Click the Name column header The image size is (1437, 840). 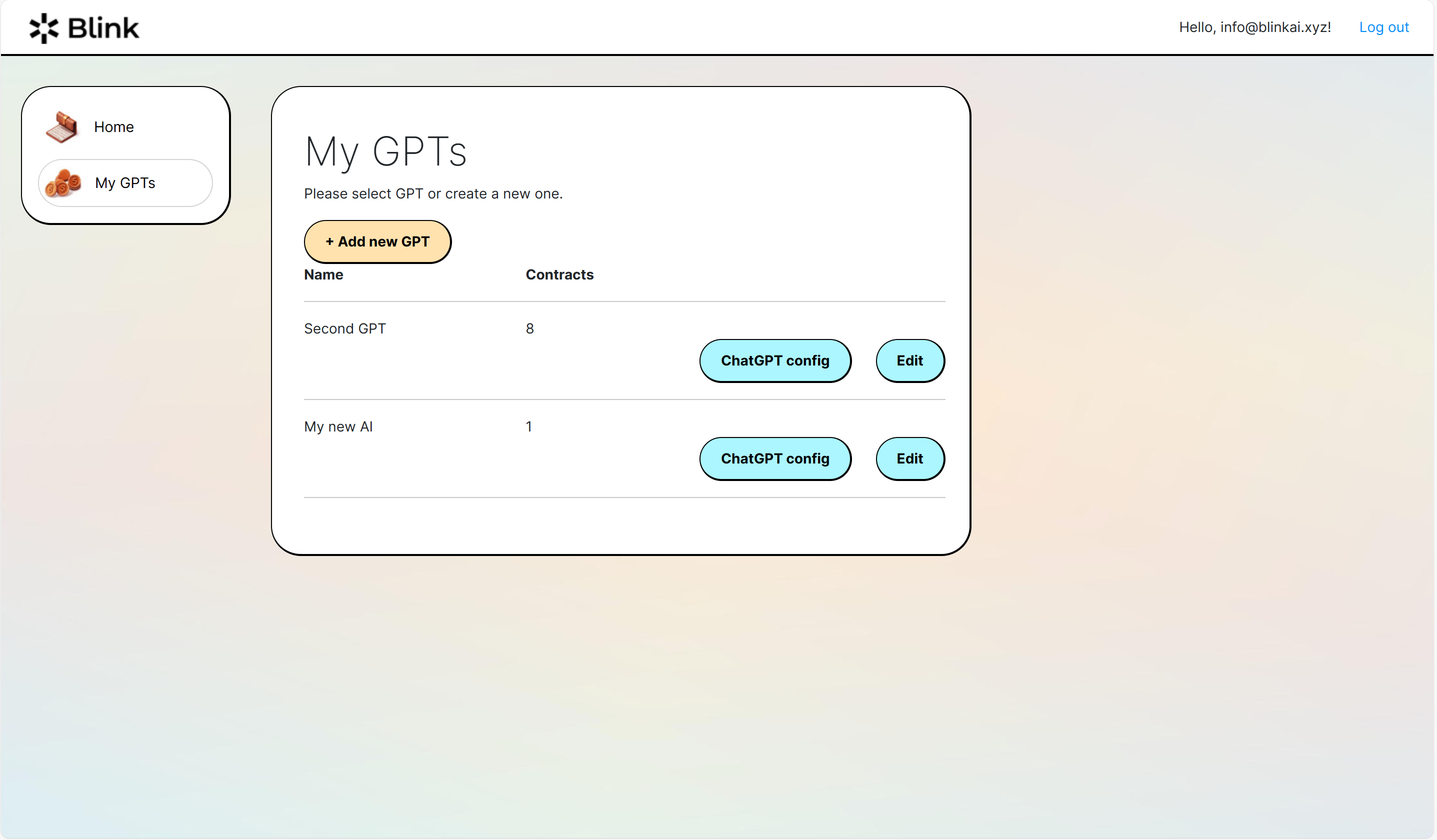click(323, 275)
